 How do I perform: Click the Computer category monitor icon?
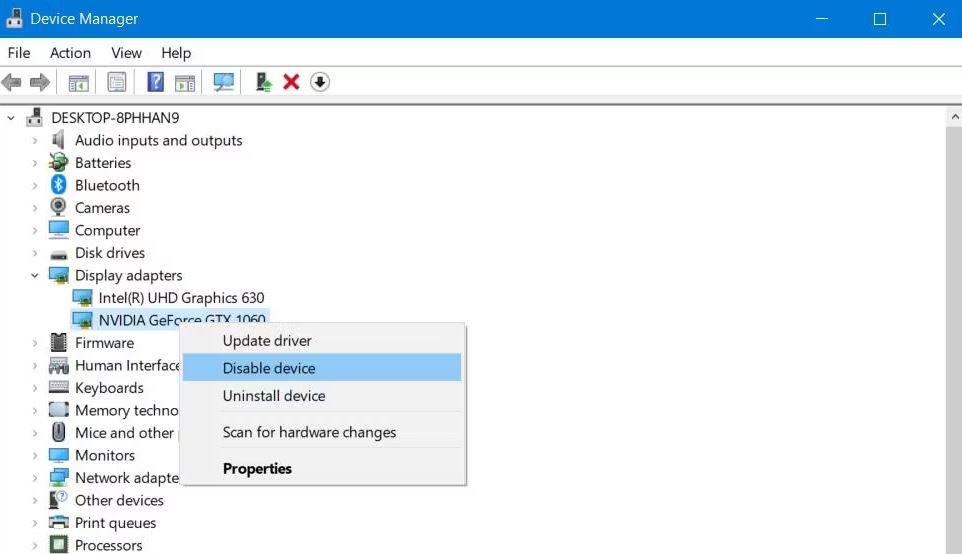(x=59, y=229)
